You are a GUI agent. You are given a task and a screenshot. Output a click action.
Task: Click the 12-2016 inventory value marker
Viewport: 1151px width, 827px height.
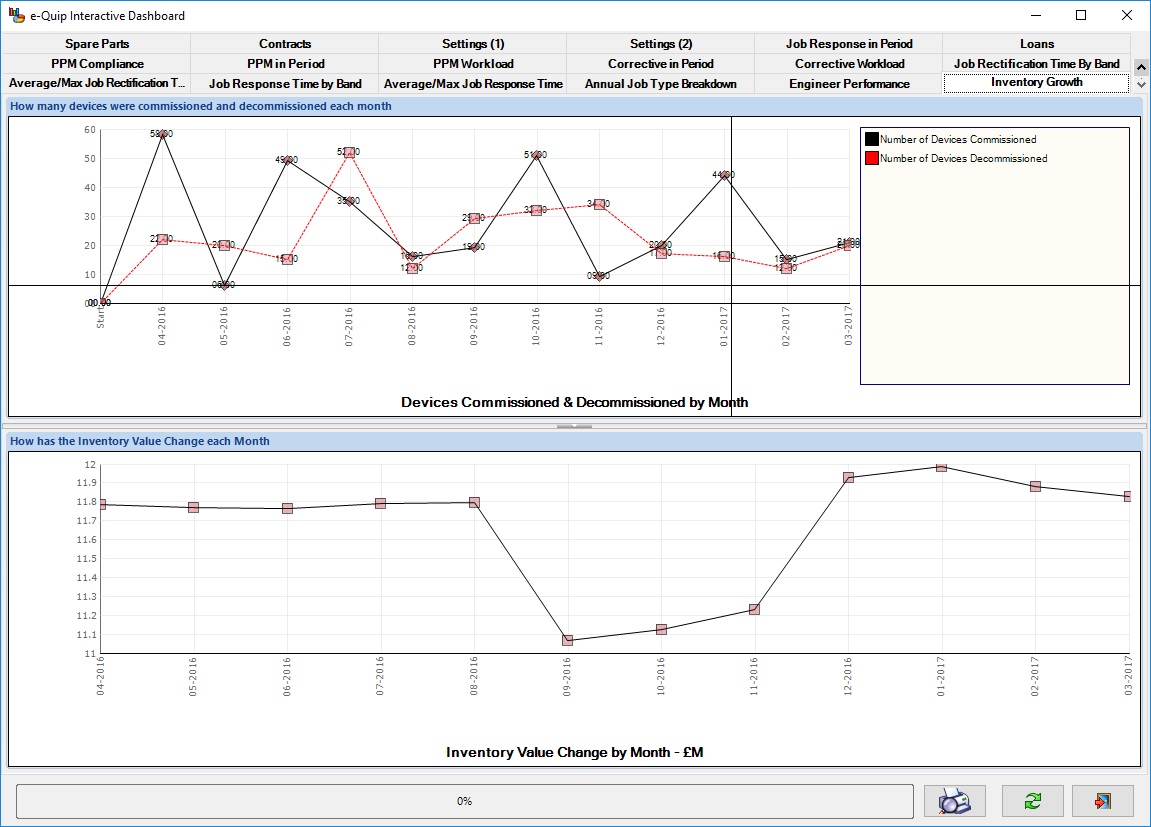[849, 478]
